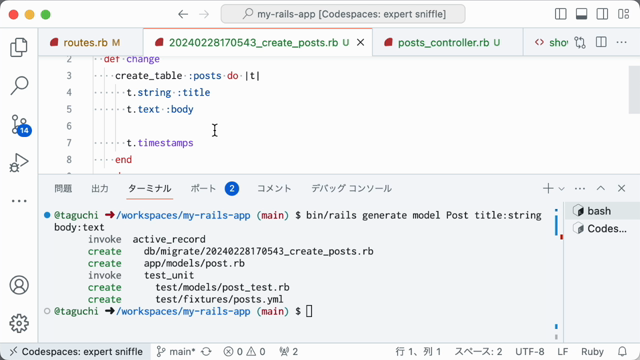Click the Codespaces: expert sniffle remote indicator
The height and width of the screenshot is (360, 640).
click(76, 351)
